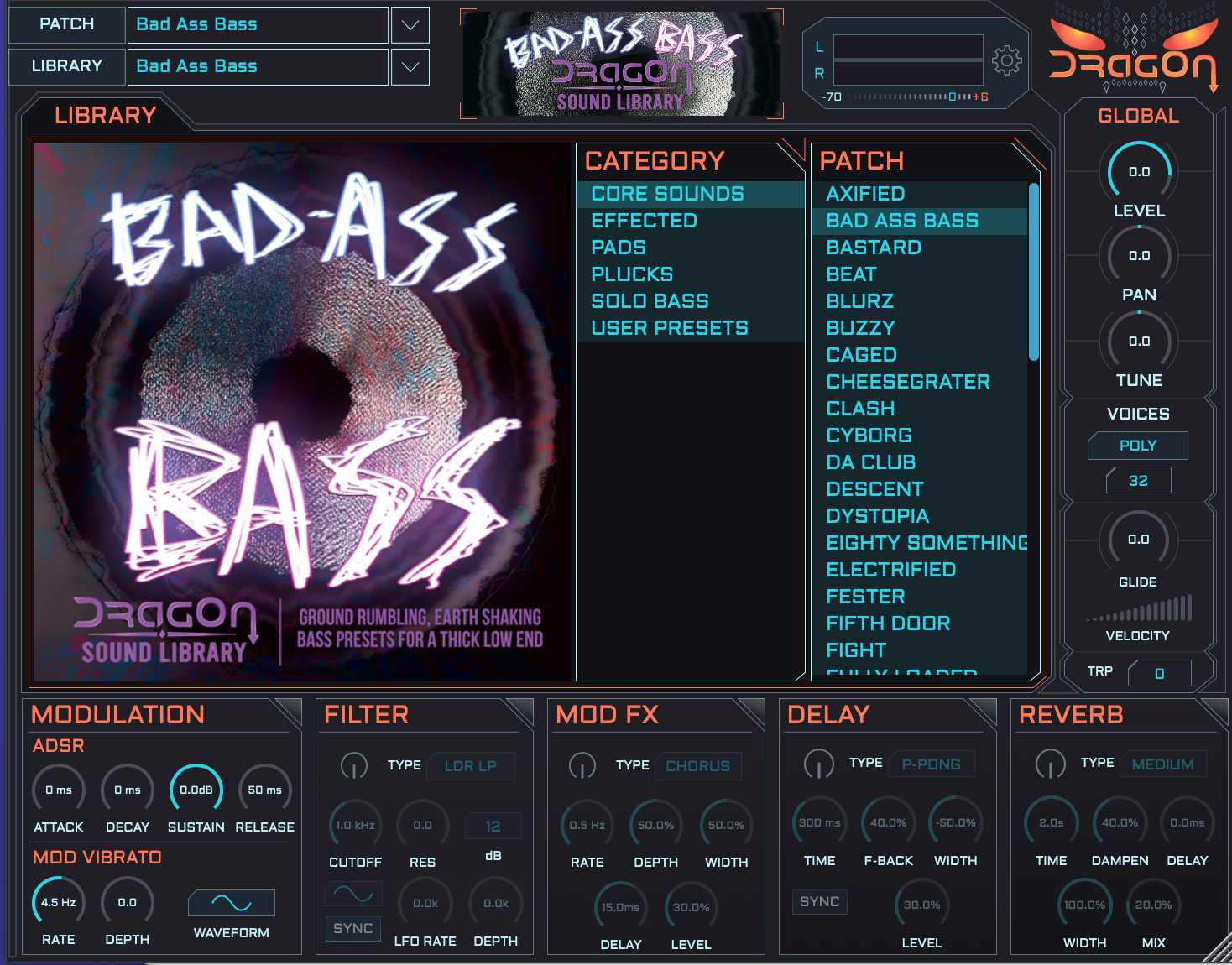Screen dimensions: 1232x965
Task: Click the PATCH label button
Action: click(x=67, y=24)
